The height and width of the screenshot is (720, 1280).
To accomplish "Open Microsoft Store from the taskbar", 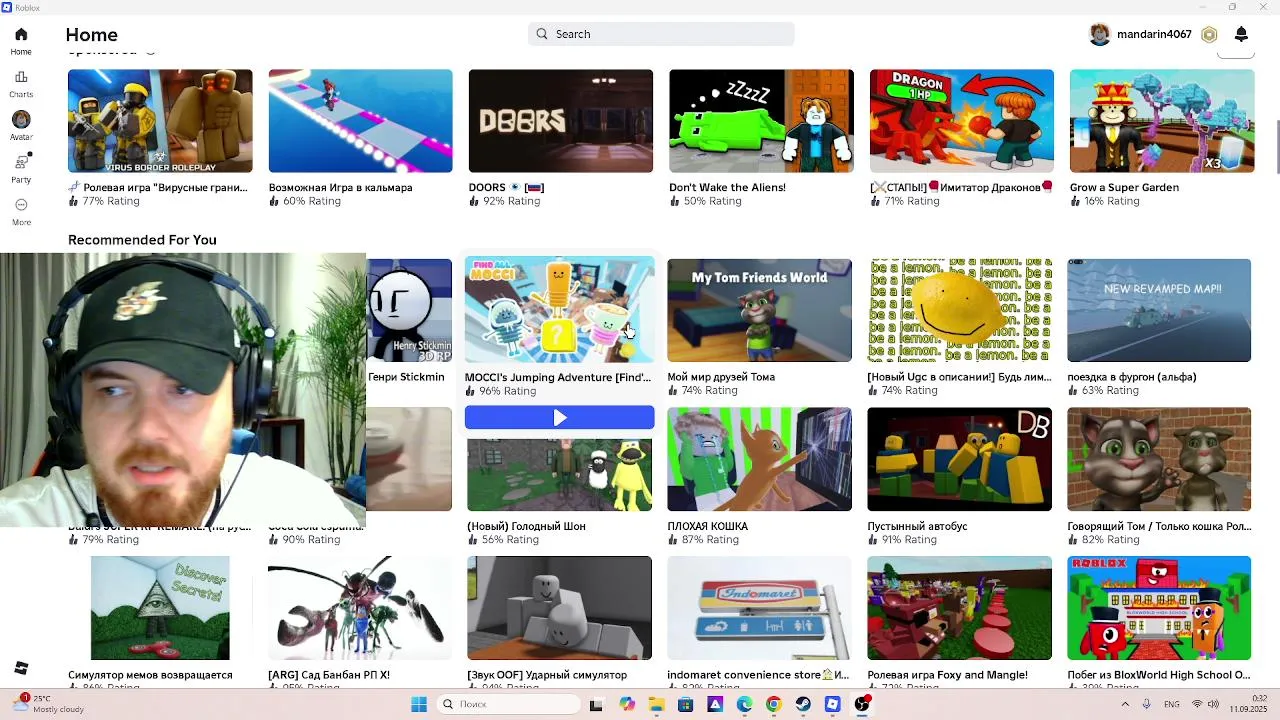I will 685,704.
